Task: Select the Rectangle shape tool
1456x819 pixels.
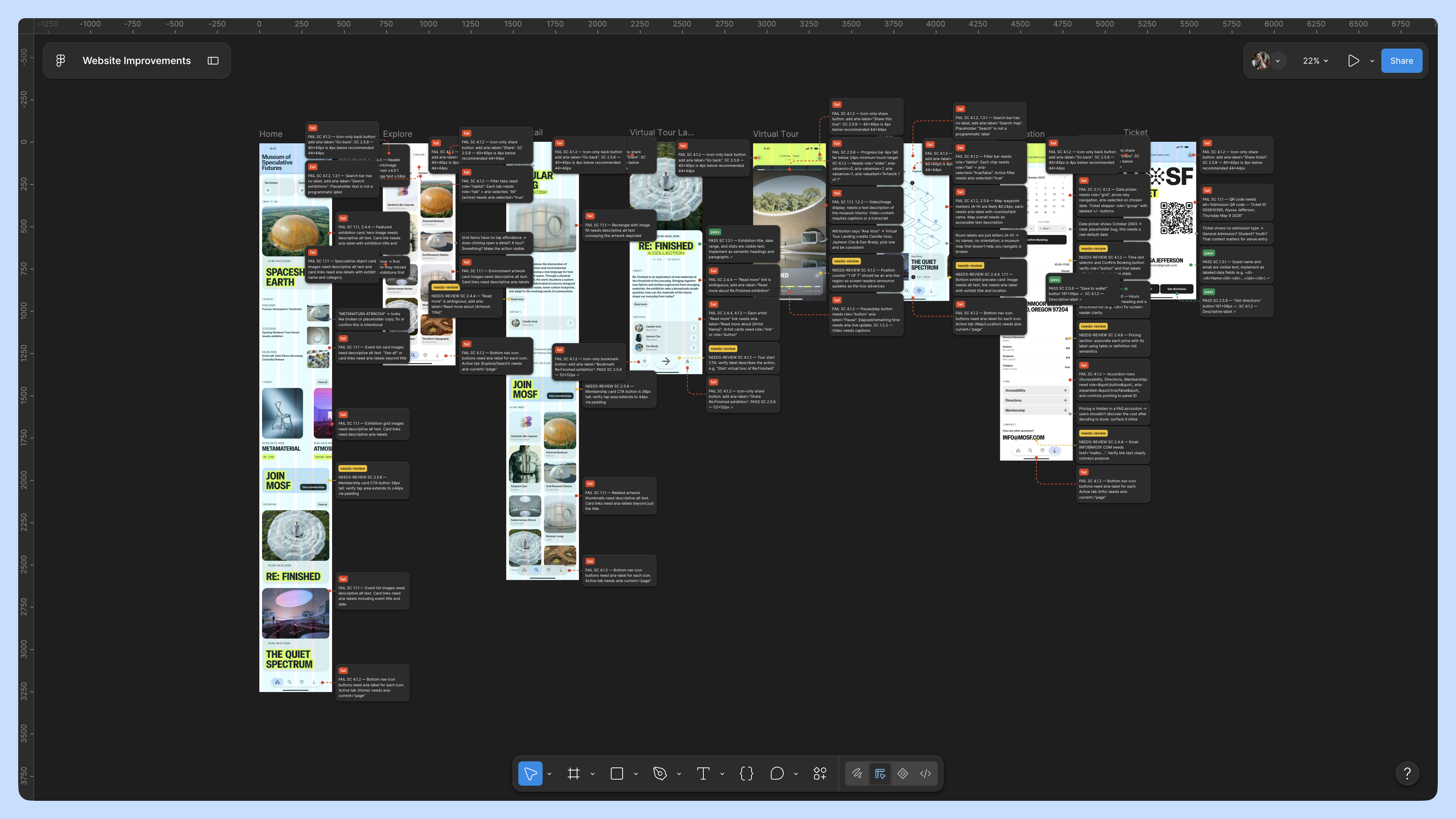Action: pyautogui.click(x=617, y=773)
